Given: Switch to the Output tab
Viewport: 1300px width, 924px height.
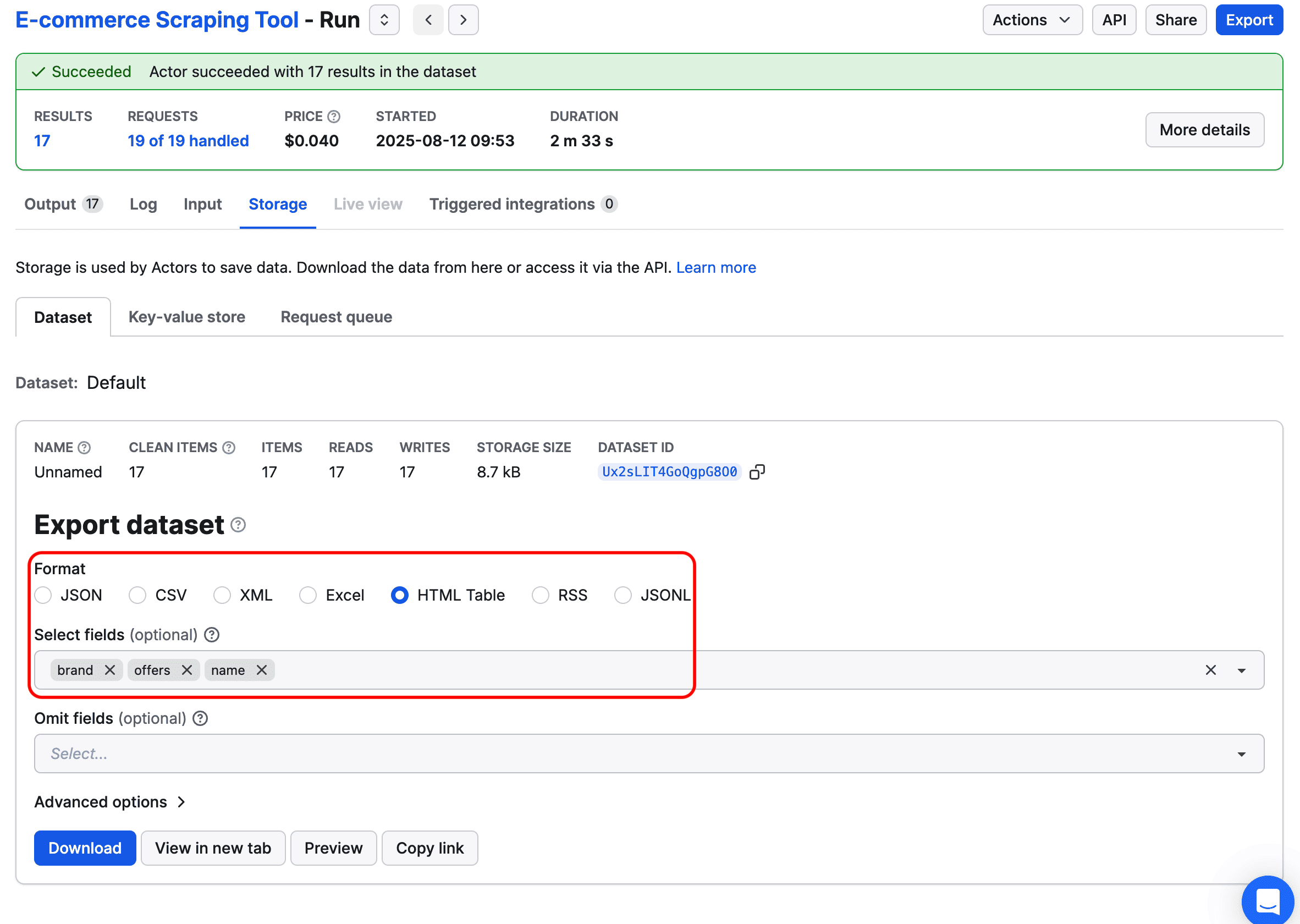Looking at the screenshot, I should click(63, 204).
